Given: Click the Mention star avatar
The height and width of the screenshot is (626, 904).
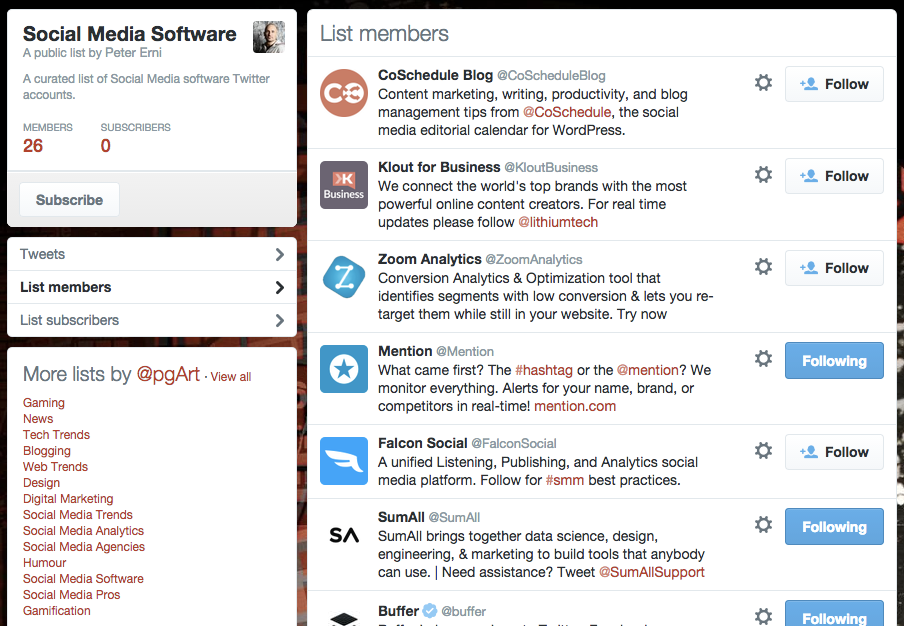Looking at the screenshot, I should (x=344, y=369).
